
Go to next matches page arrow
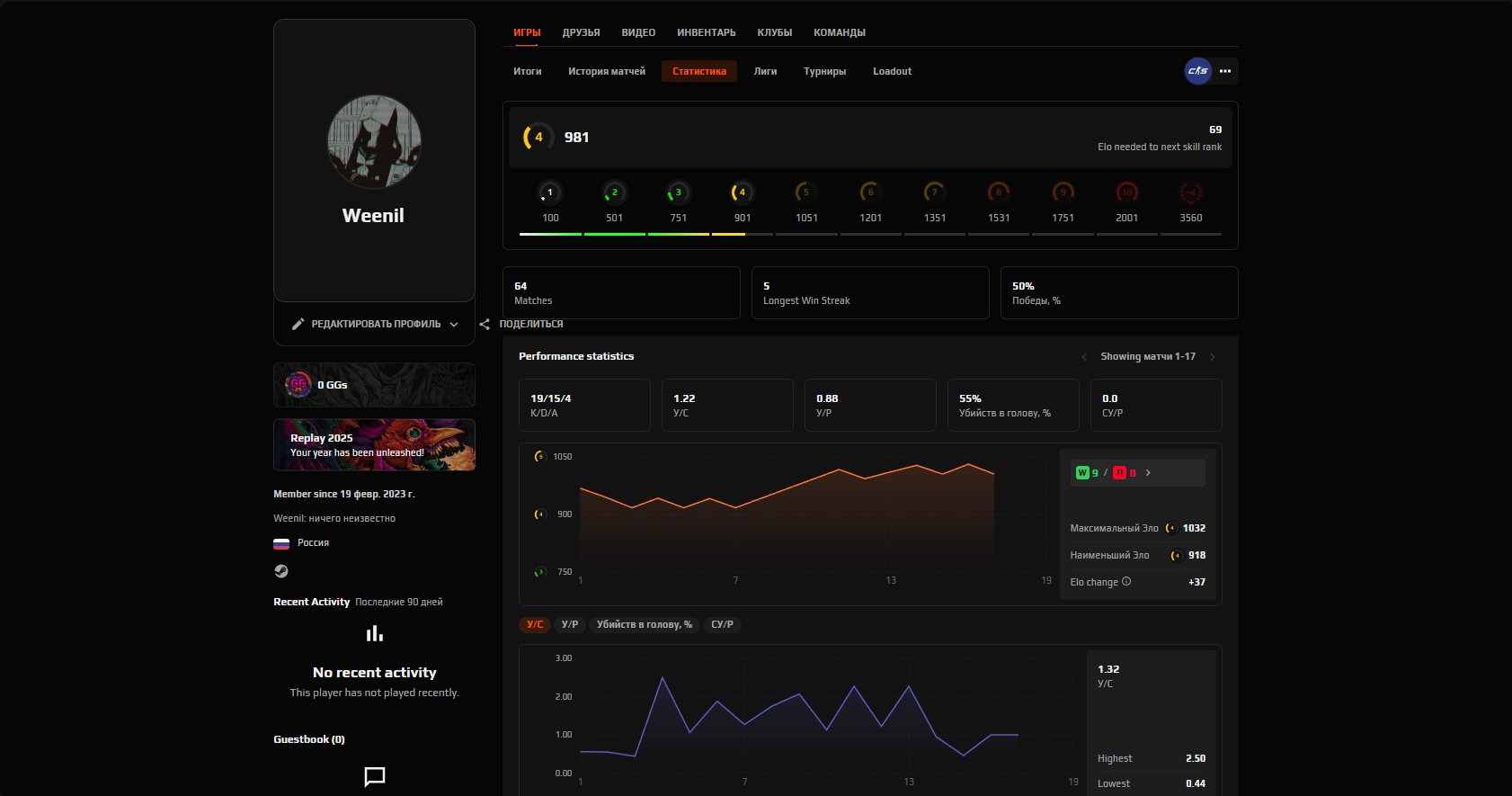click(1212, 357)
